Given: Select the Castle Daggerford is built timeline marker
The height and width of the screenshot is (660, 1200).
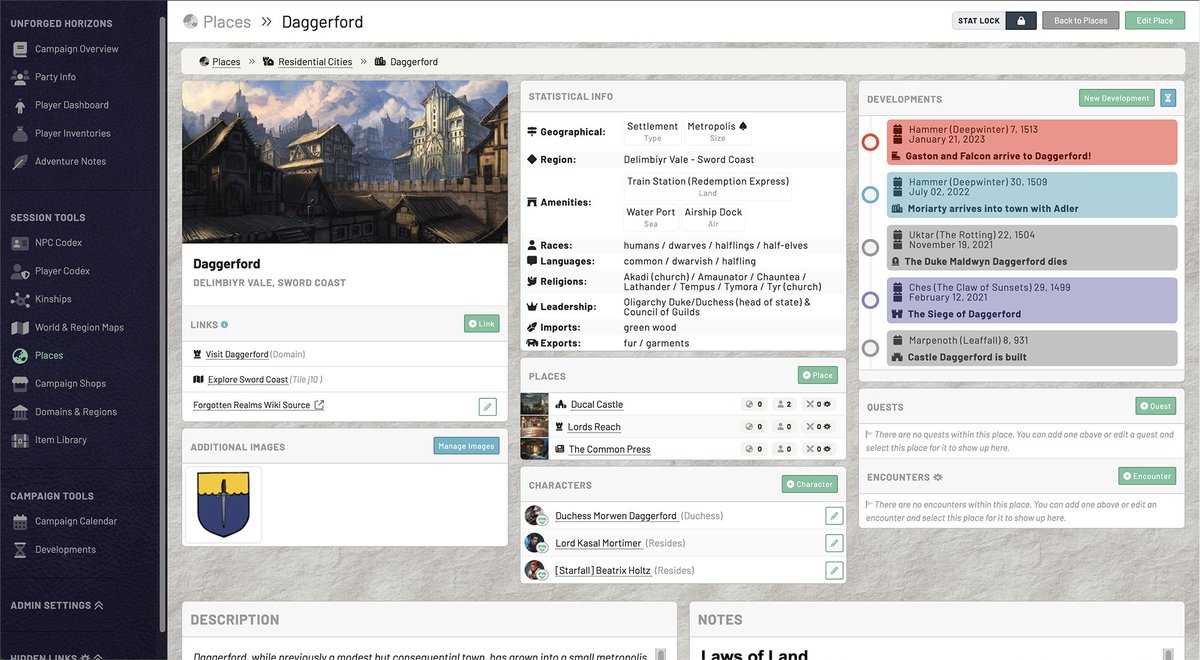Looking at the screenshot, I should (870, 348).
